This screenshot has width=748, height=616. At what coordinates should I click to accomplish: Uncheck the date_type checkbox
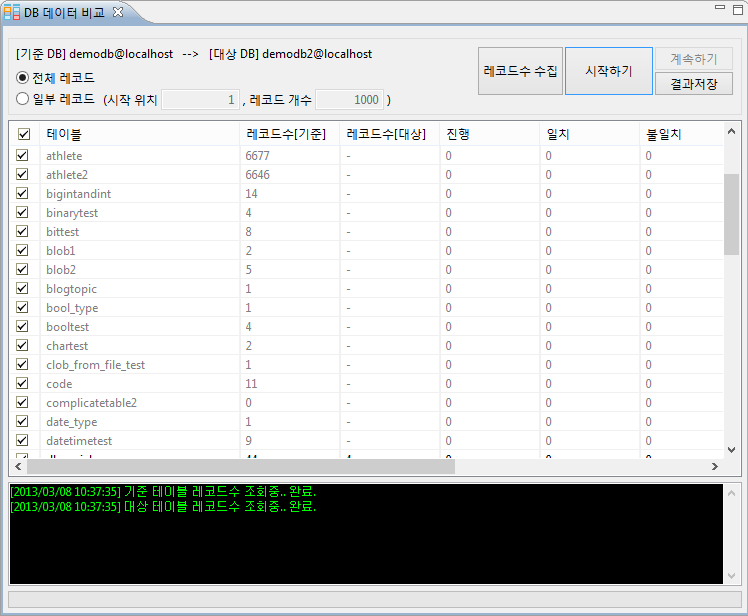tap(22, 421)
